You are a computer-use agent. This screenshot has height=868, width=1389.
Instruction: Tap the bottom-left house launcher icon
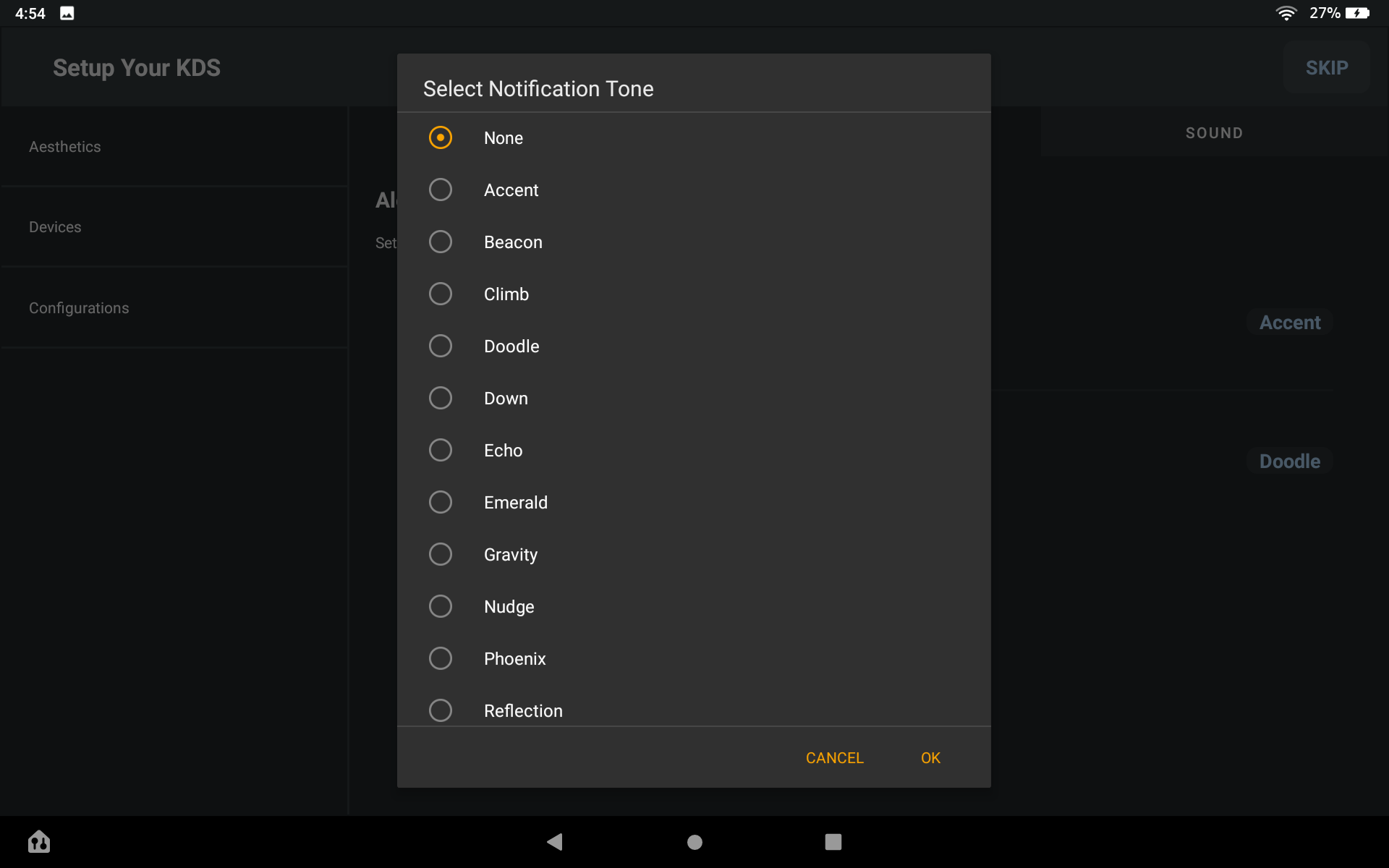pos(39,841)
